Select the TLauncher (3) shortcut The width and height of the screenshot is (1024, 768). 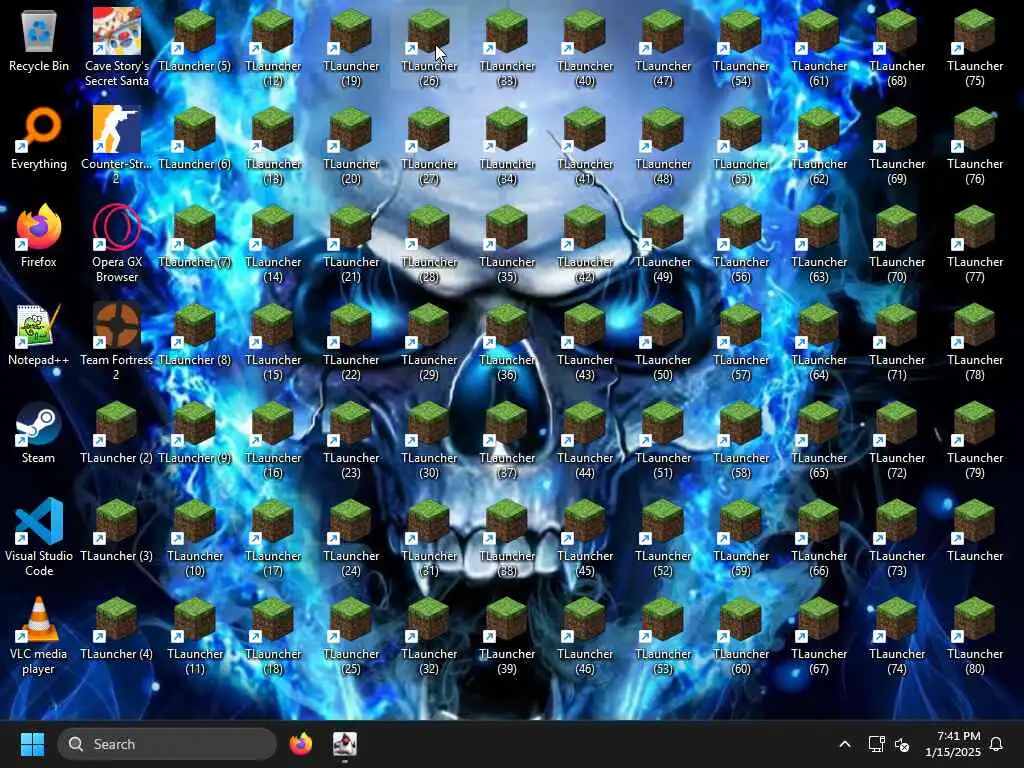click(117, 530)
